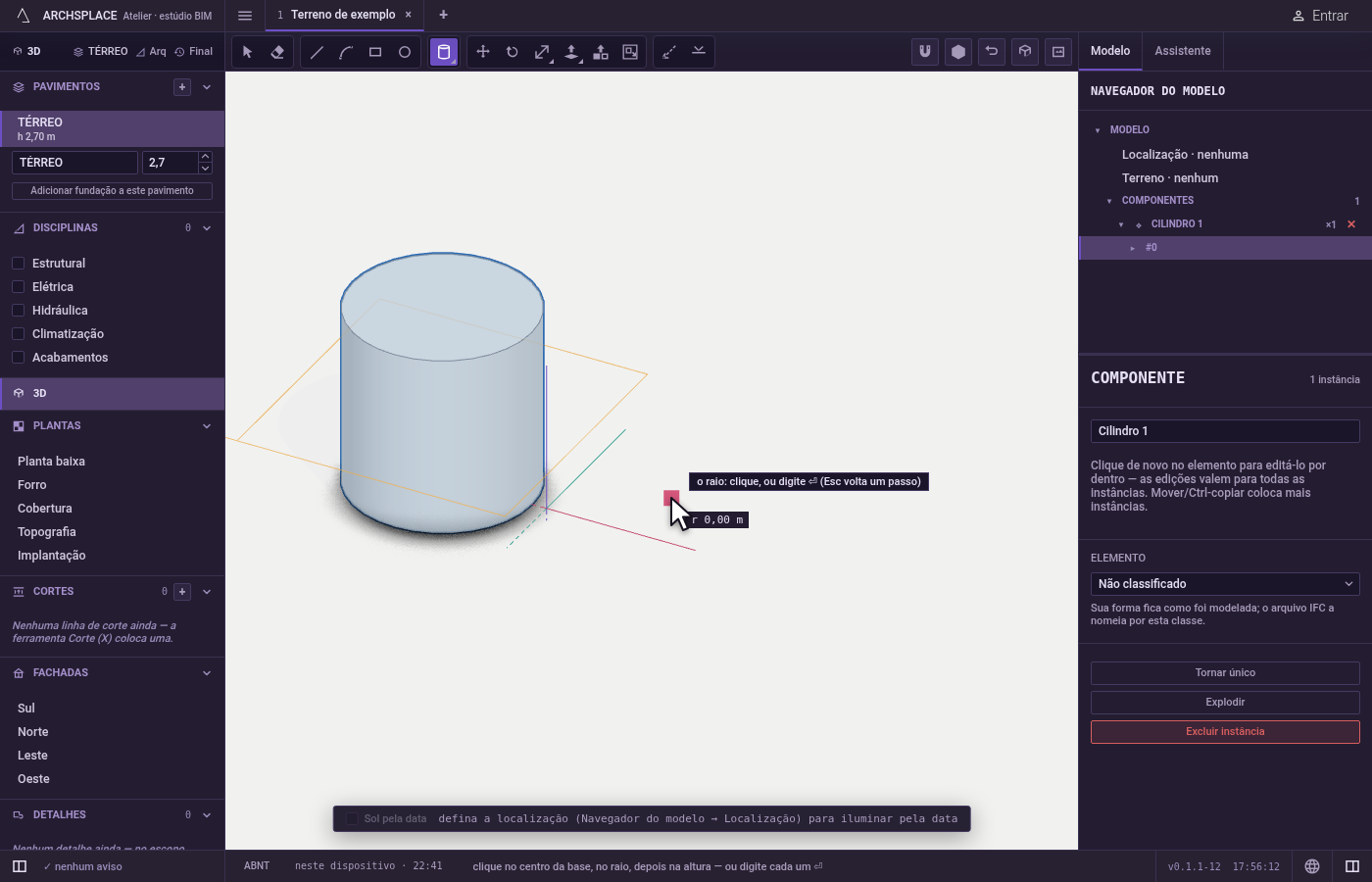Toggle the magnet snap icon
This screenshot has height=882, width=1372.
pos(925,52)
